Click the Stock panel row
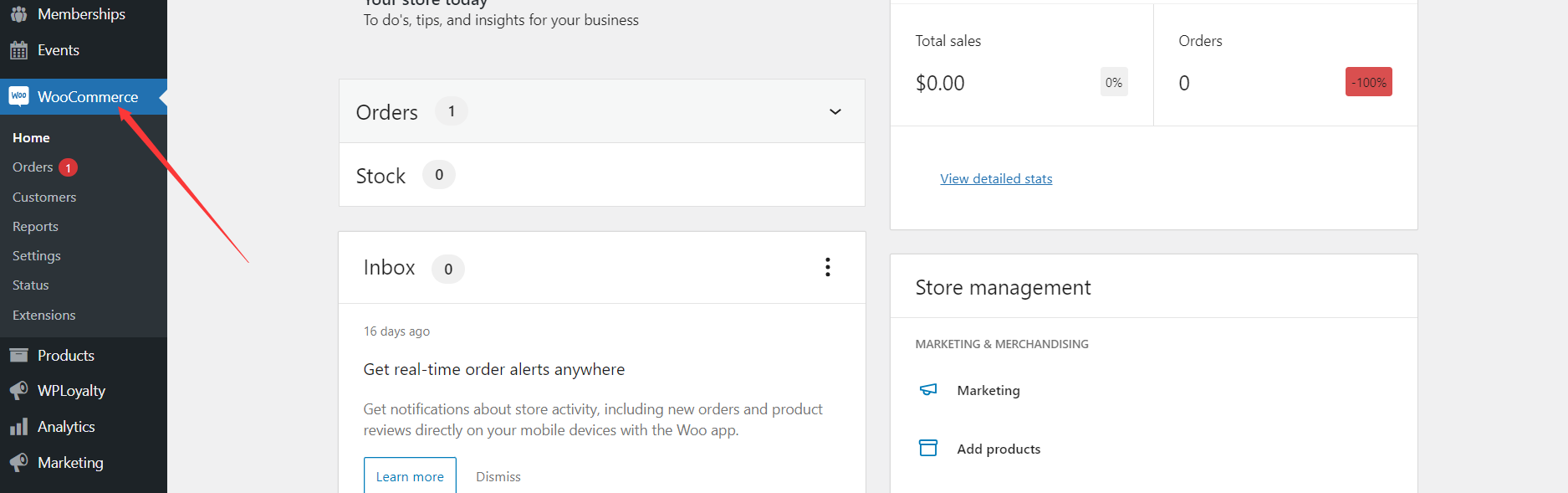 [602, 175]
